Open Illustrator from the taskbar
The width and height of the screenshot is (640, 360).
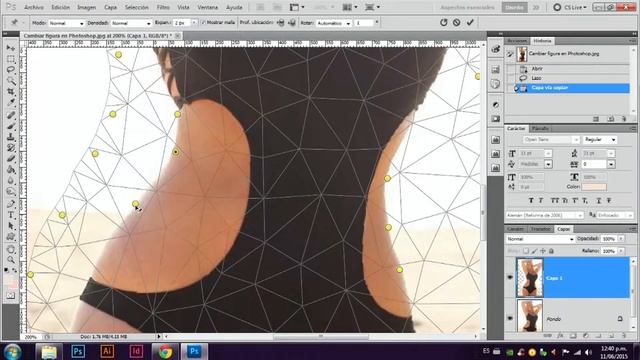click(x=107, y=351)
